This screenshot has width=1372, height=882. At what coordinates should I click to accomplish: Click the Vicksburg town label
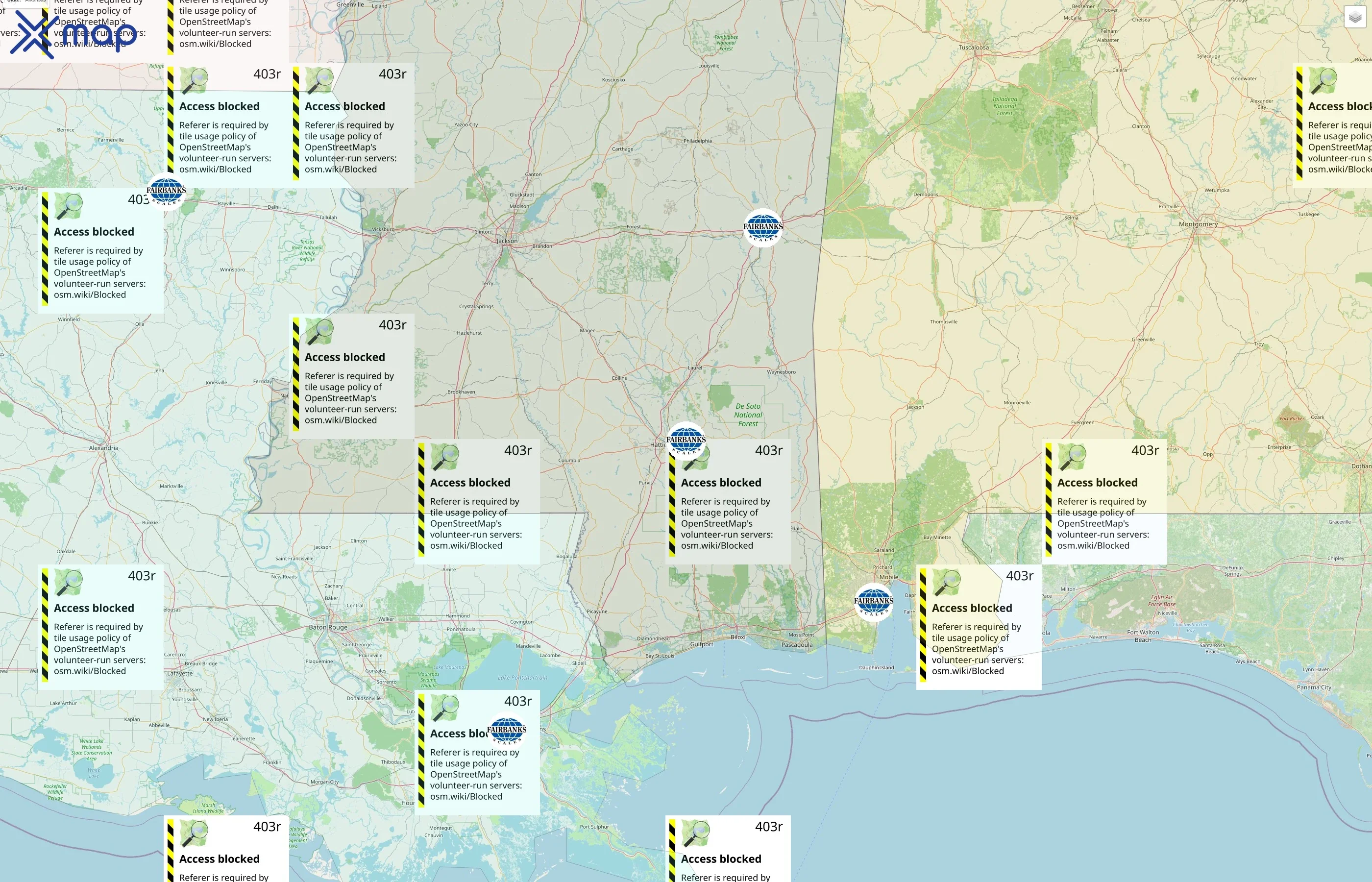383,229
